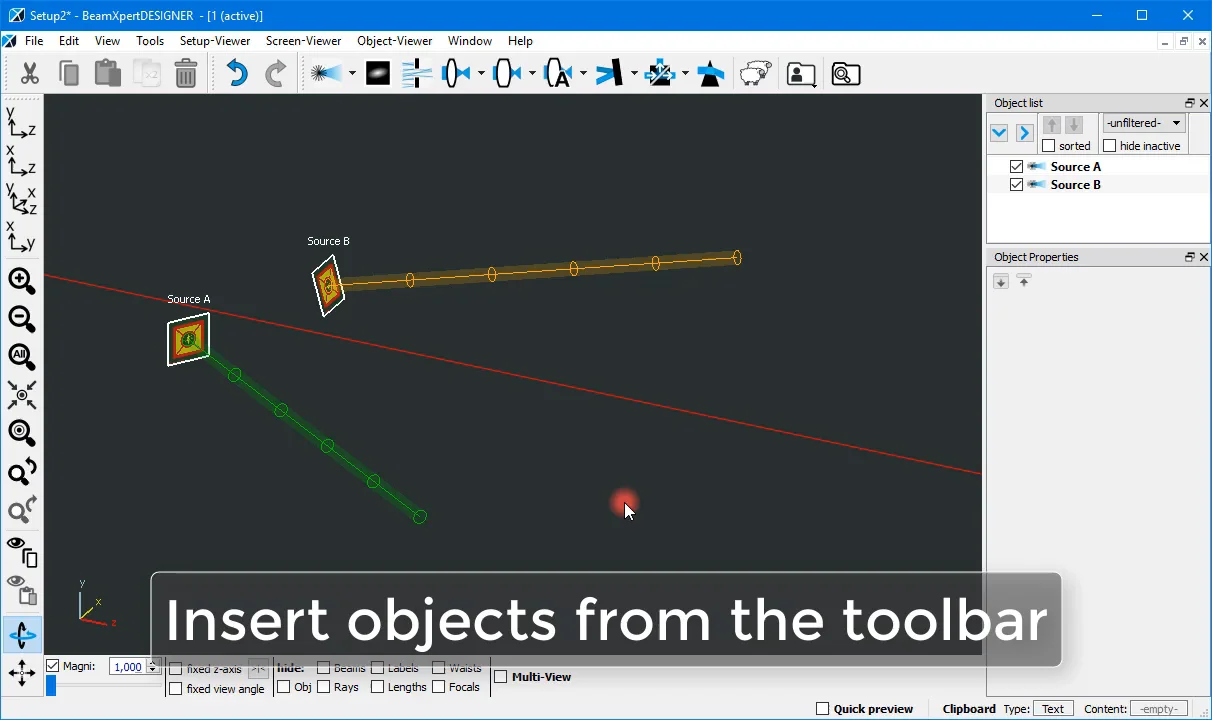Click the eye with copy view icon
The image size is (1212, 720).
(x=22, y=551)
